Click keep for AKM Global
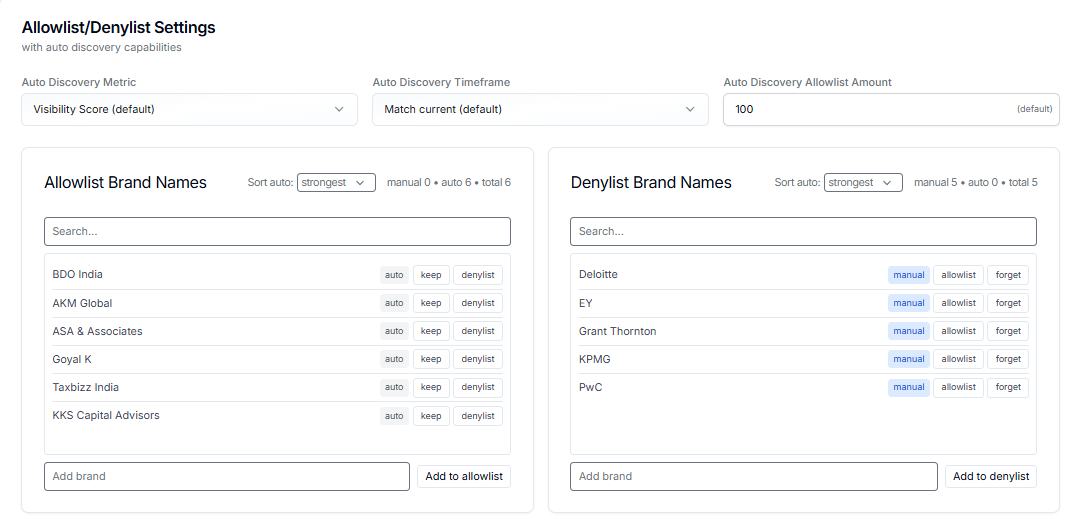 coord(431,303)
